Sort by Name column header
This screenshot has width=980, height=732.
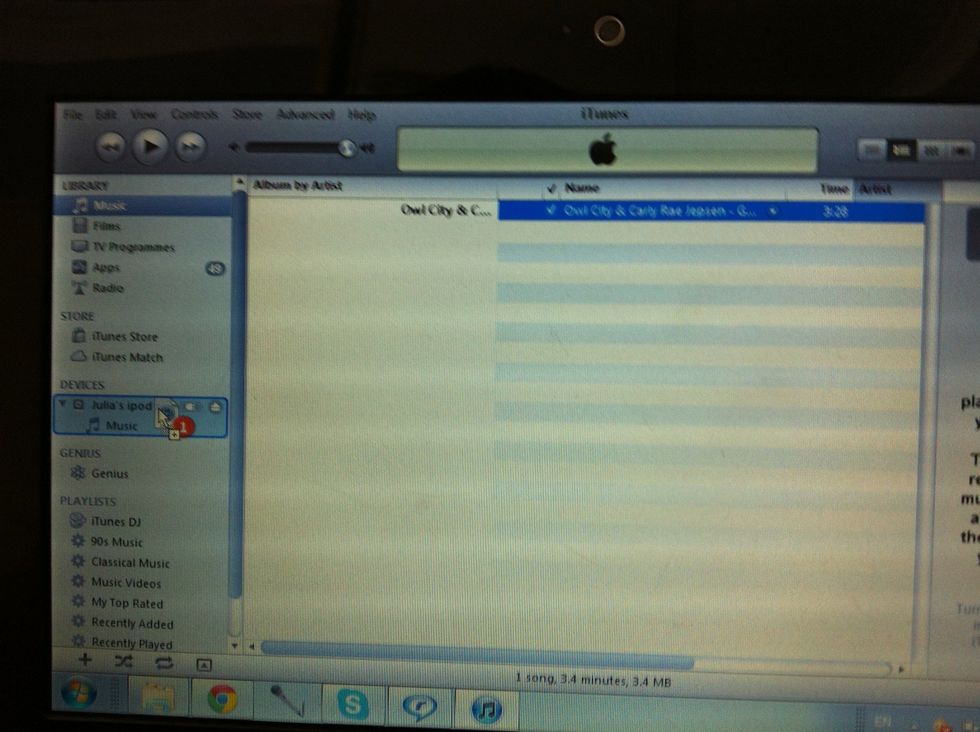click(x=672, y=188)
